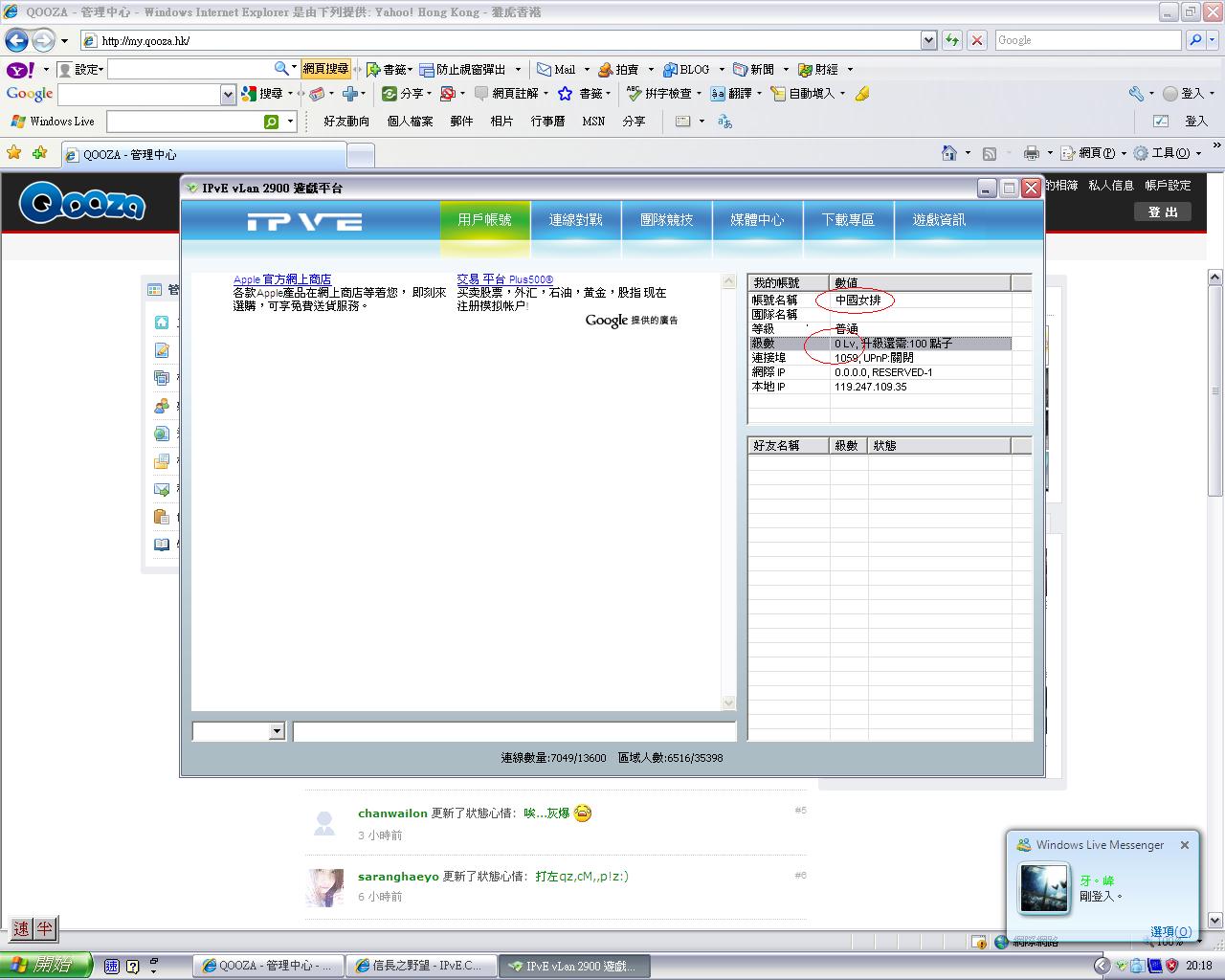Click the Google toolbar wrench settings icon
Screen dimensions: 1225x980
coord(1136,94)
